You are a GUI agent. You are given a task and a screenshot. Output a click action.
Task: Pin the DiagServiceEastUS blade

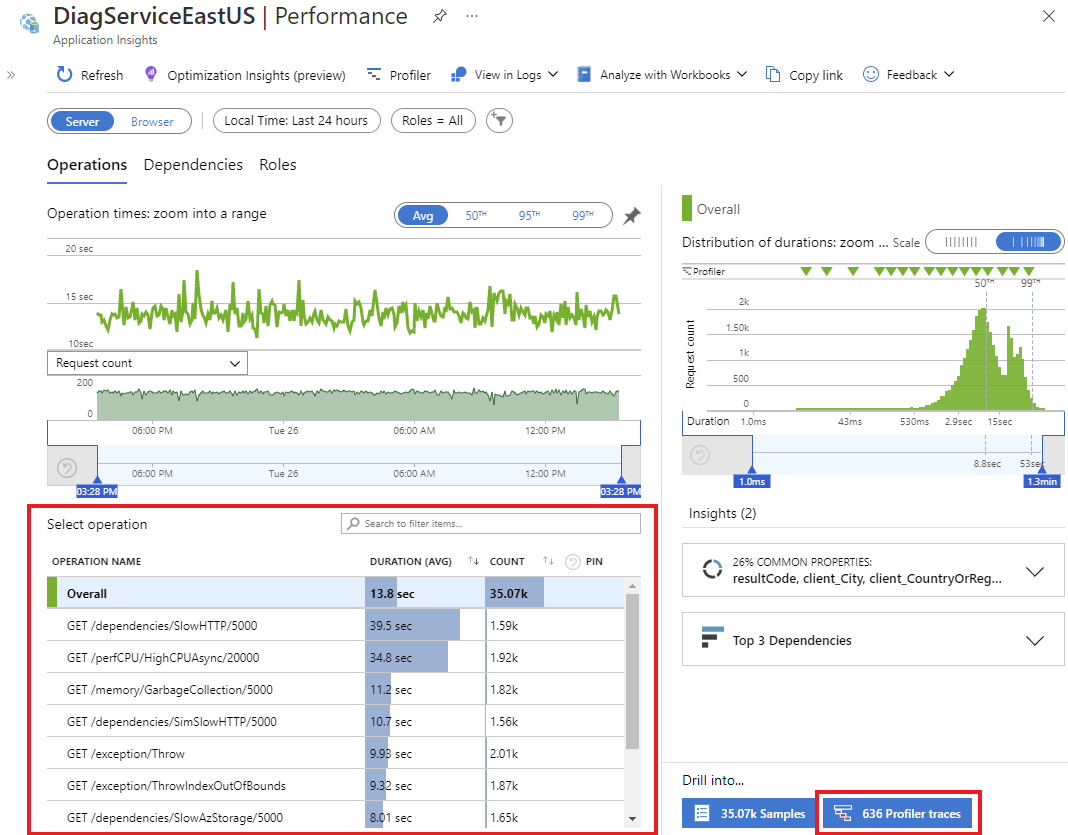coord(439,16)
